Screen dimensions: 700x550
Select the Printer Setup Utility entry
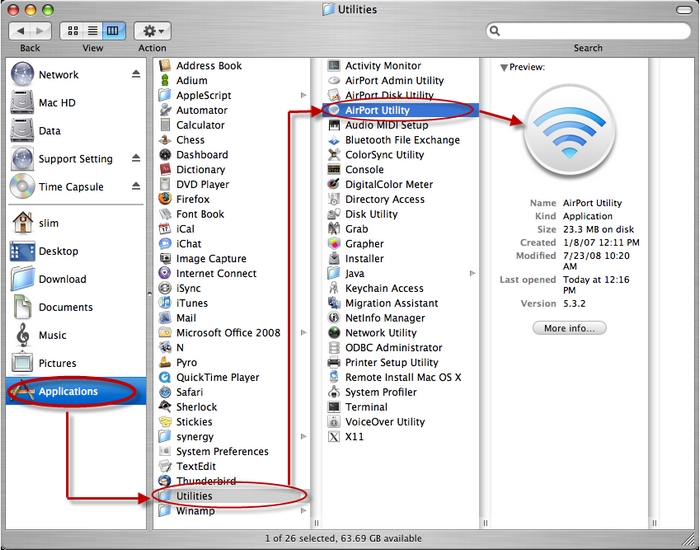pos(400,362)
